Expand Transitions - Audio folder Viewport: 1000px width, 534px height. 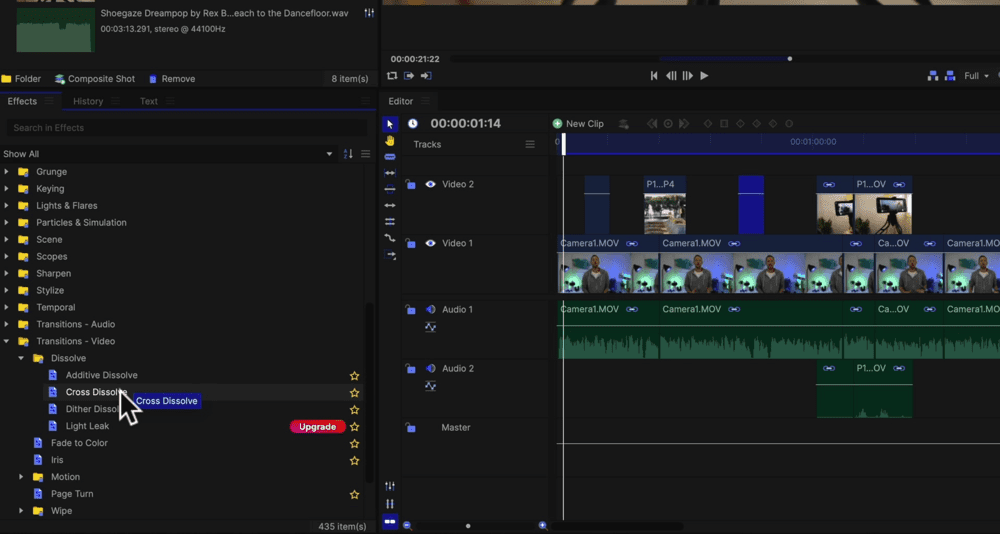6,324
